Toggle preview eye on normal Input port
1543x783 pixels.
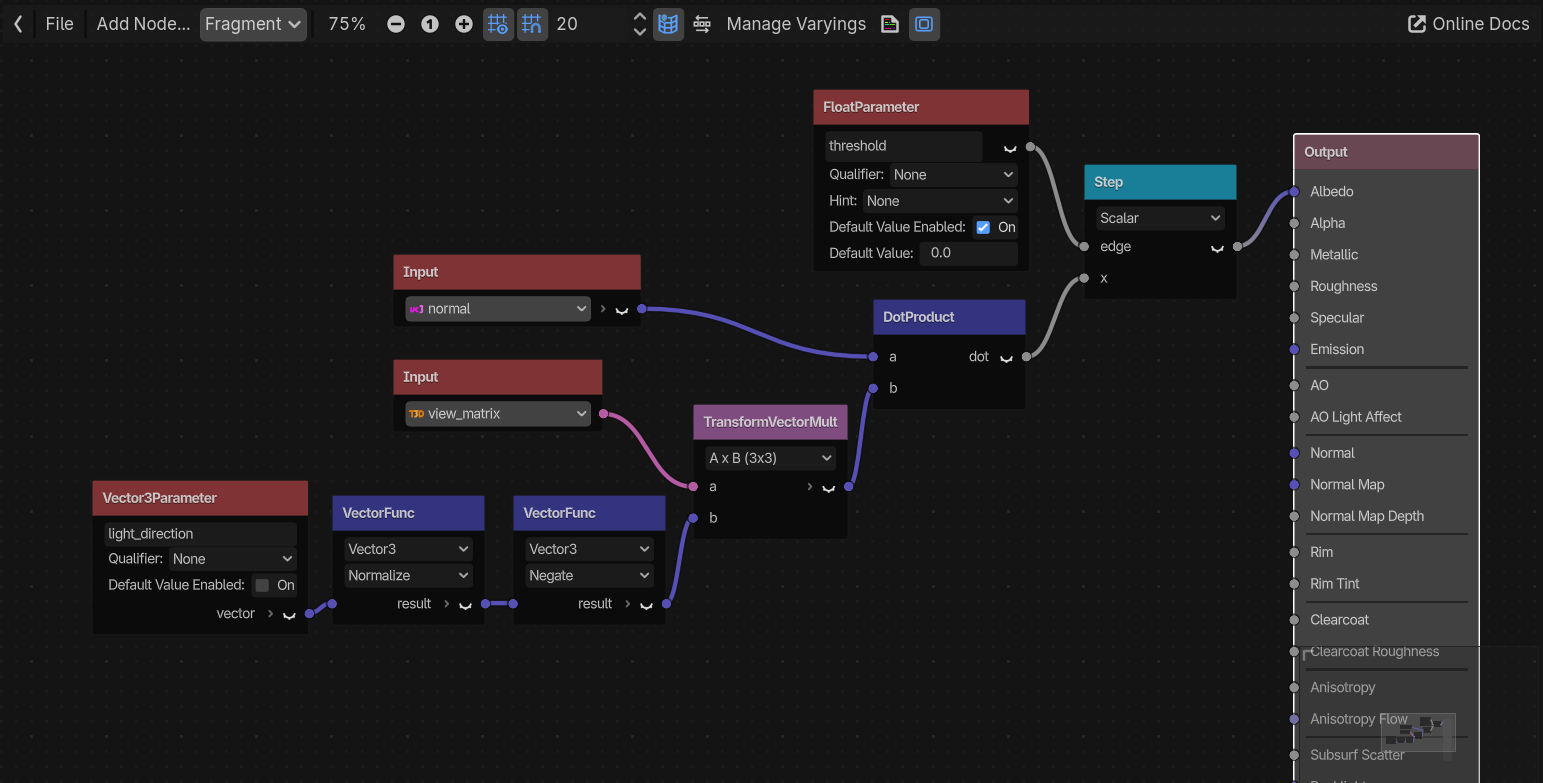click(622, 310)
